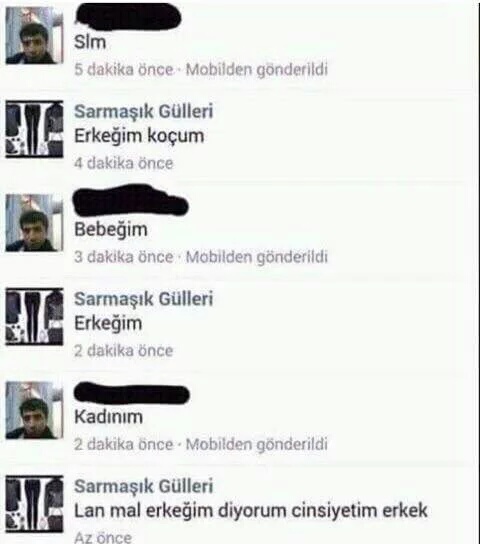Click the blacked-out name above 'Slm'
This screenshot has width=480, height=544.
[128, 17]
